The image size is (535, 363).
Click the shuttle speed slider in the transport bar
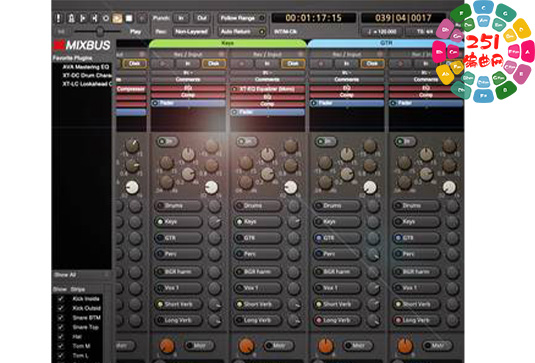[x=97, y=31]
